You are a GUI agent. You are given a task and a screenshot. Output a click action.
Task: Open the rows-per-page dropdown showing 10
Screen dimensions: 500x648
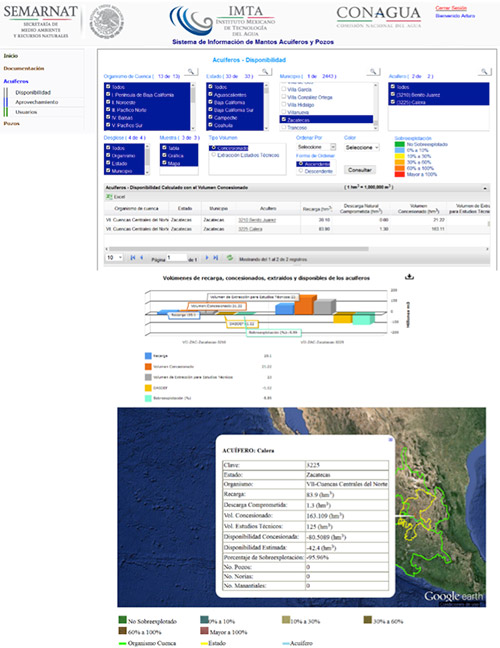(x=114, y=257)
